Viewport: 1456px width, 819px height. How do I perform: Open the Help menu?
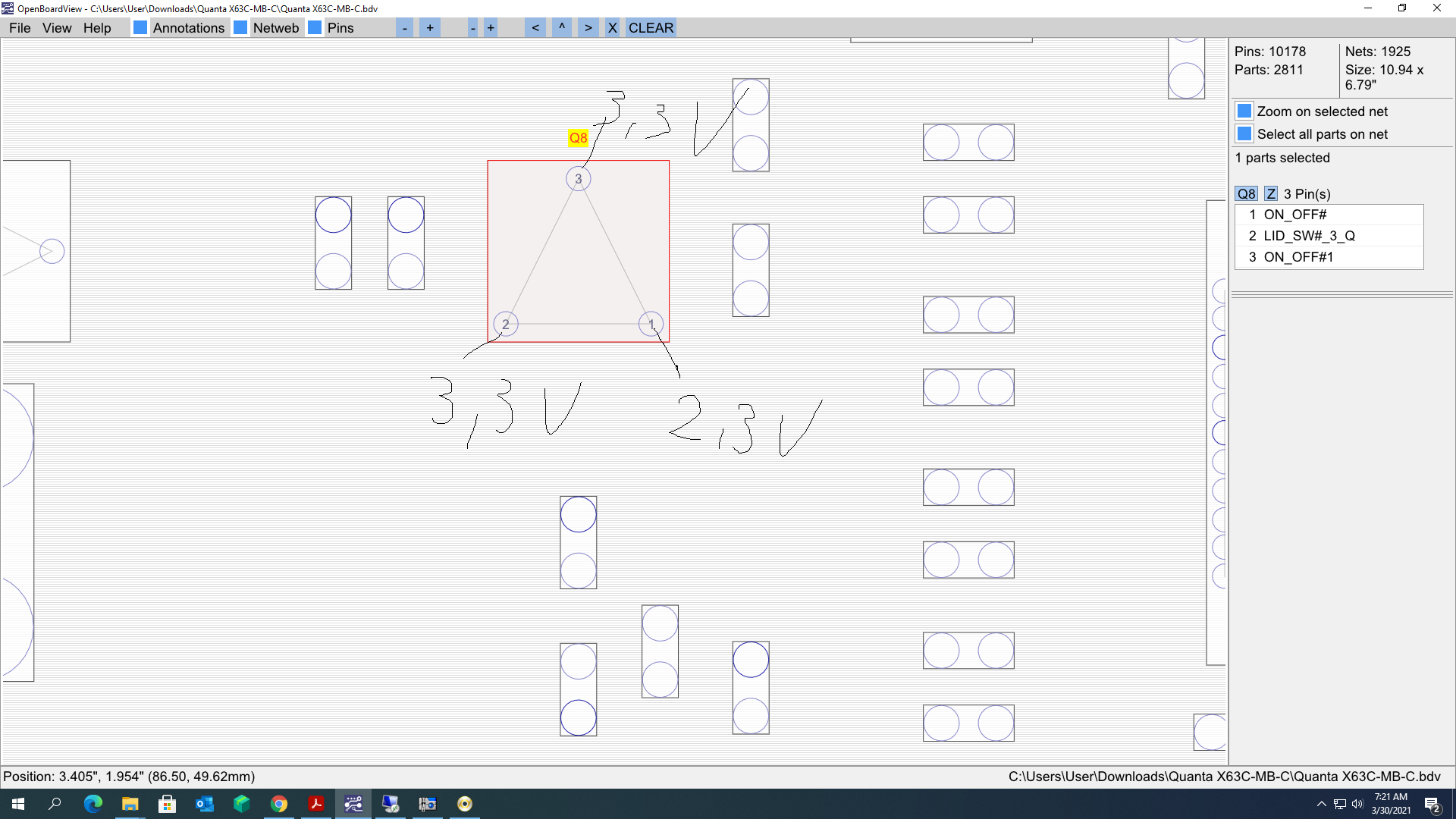click(x=97, y=28)
